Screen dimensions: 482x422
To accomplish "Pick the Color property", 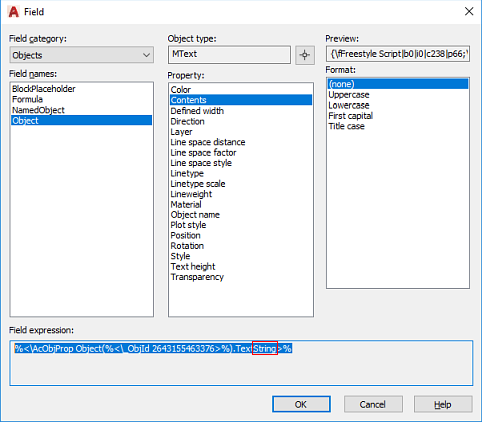I will 181,90.
